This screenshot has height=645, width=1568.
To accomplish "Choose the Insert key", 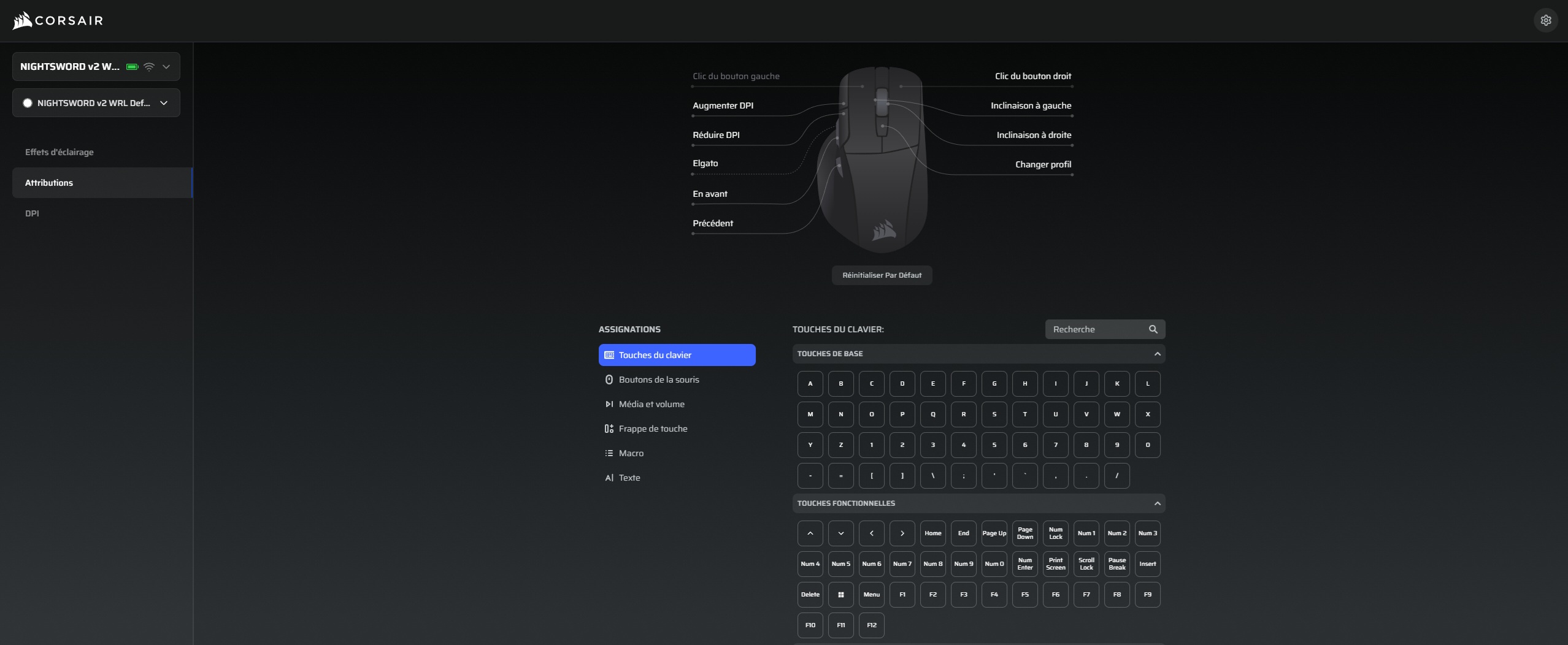I will coord(1148,564).
